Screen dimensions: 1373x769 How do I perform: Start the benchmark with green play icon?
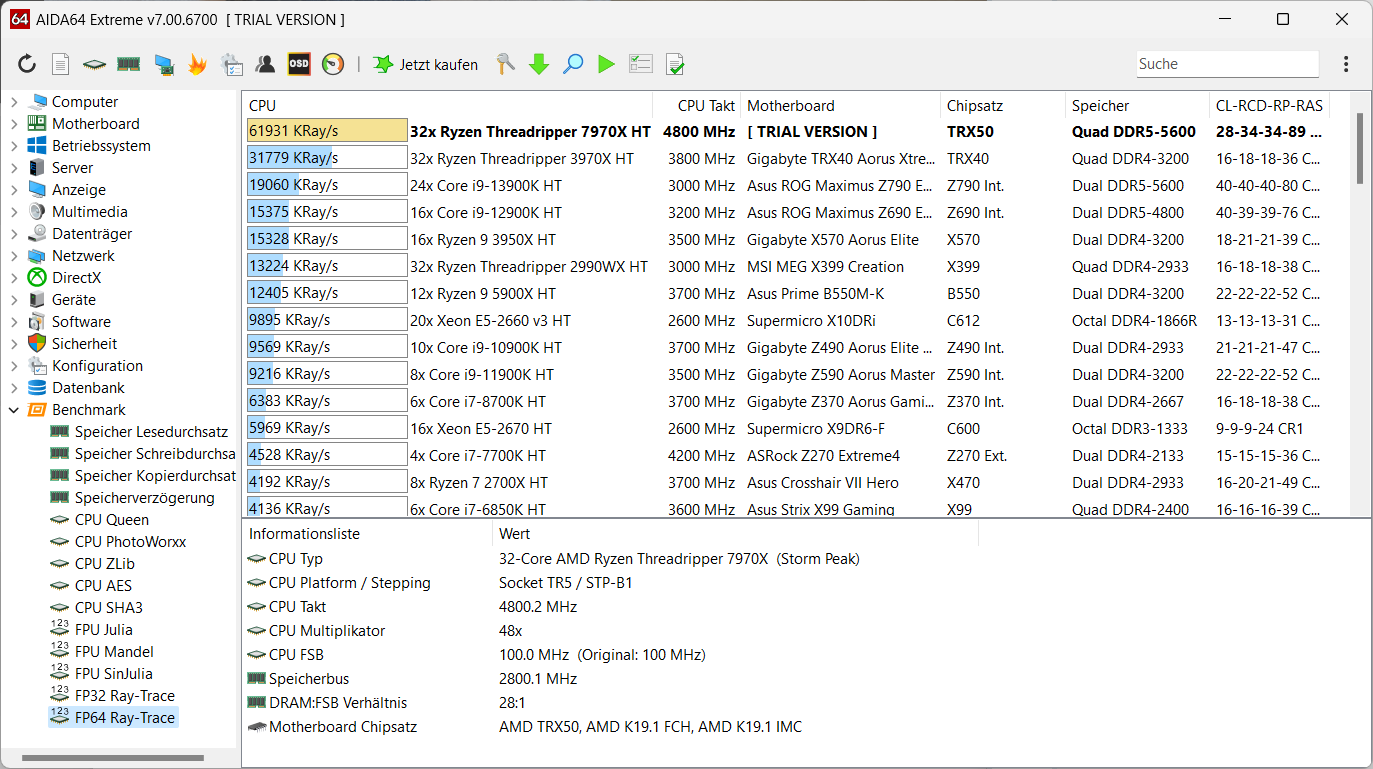click(x=606, y=64)
